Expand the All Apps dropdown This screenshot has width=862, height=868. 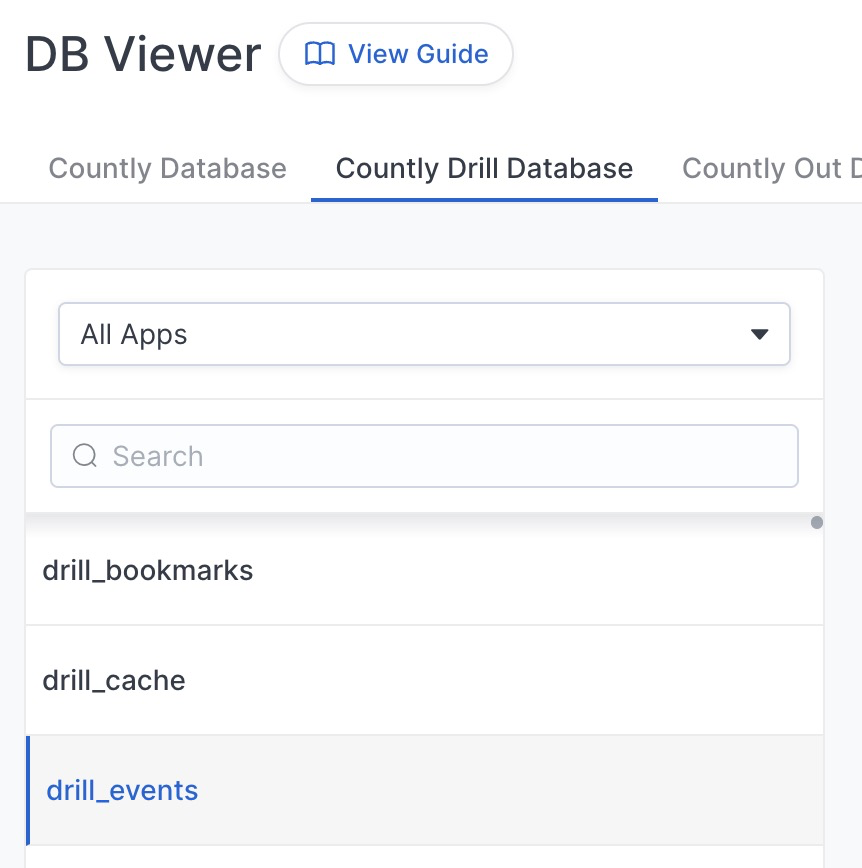424,334
